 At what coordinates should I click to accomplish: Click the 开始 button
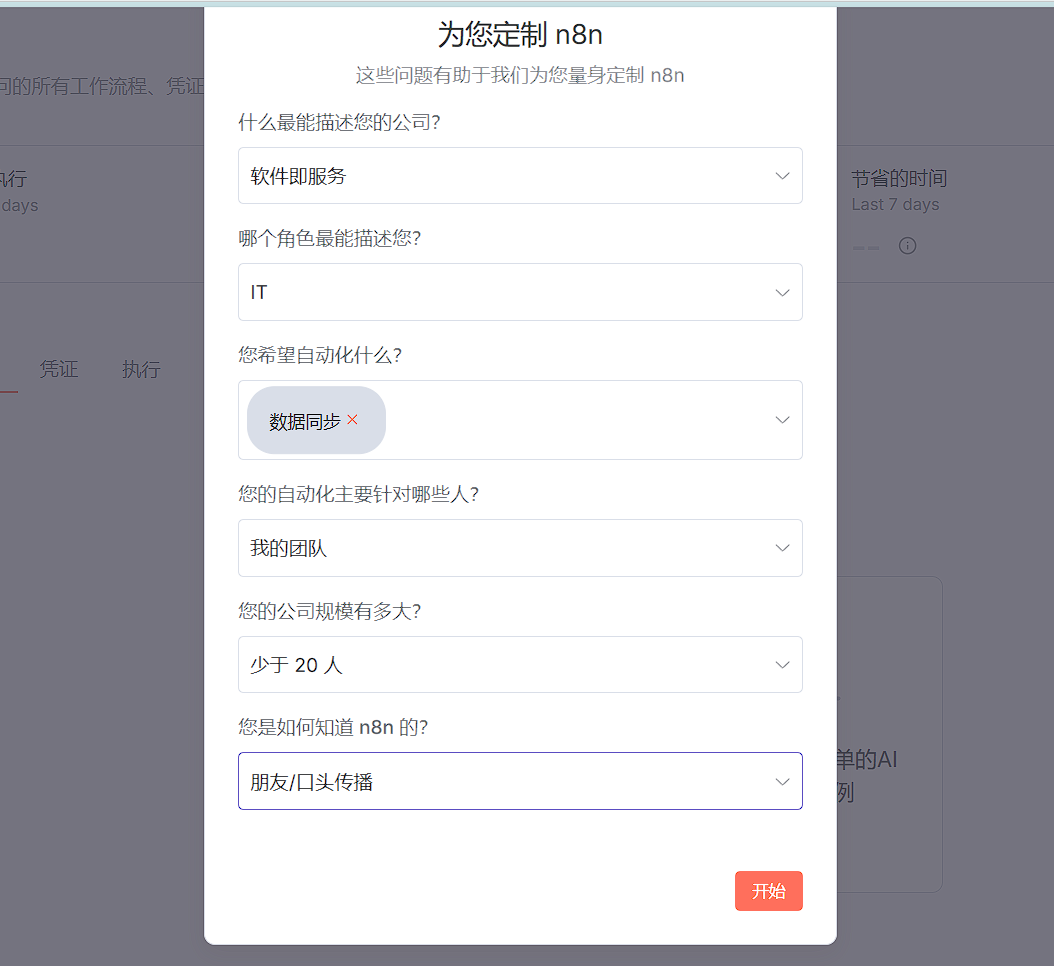tap(768, 891)
